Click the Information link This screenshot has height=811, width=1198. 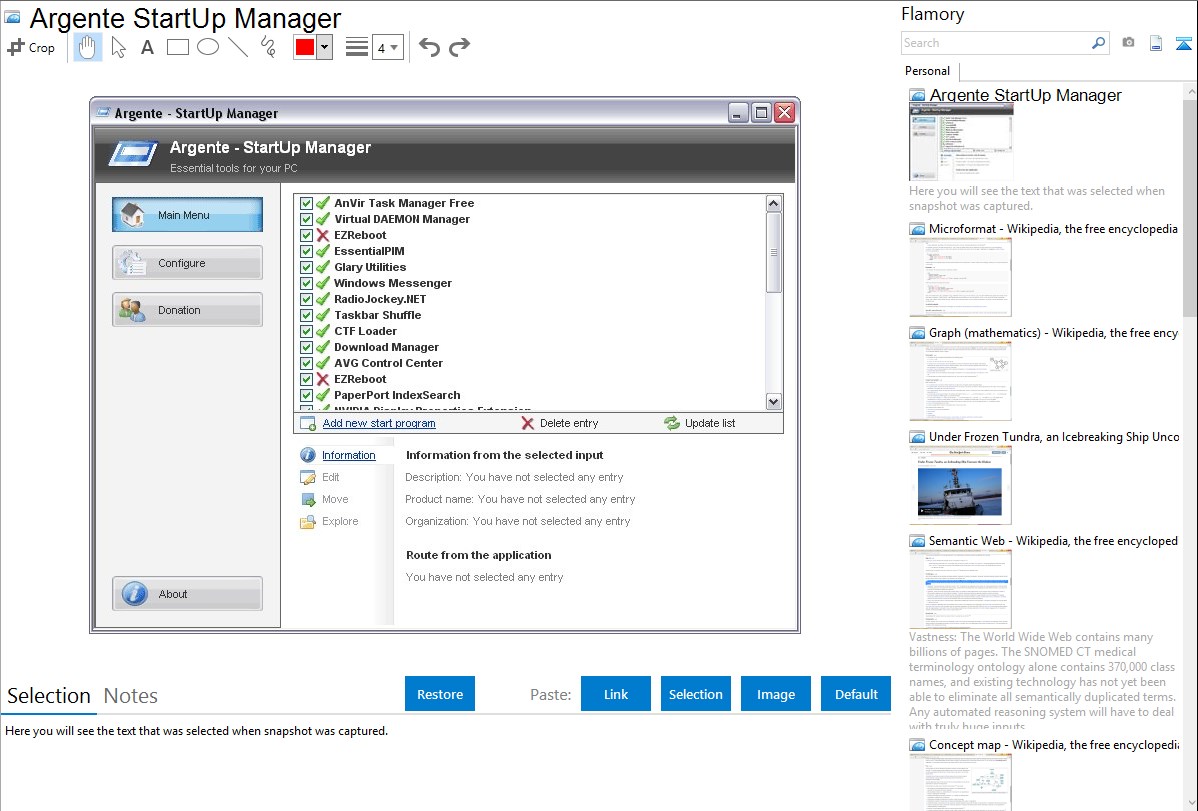tap(348, 455)
